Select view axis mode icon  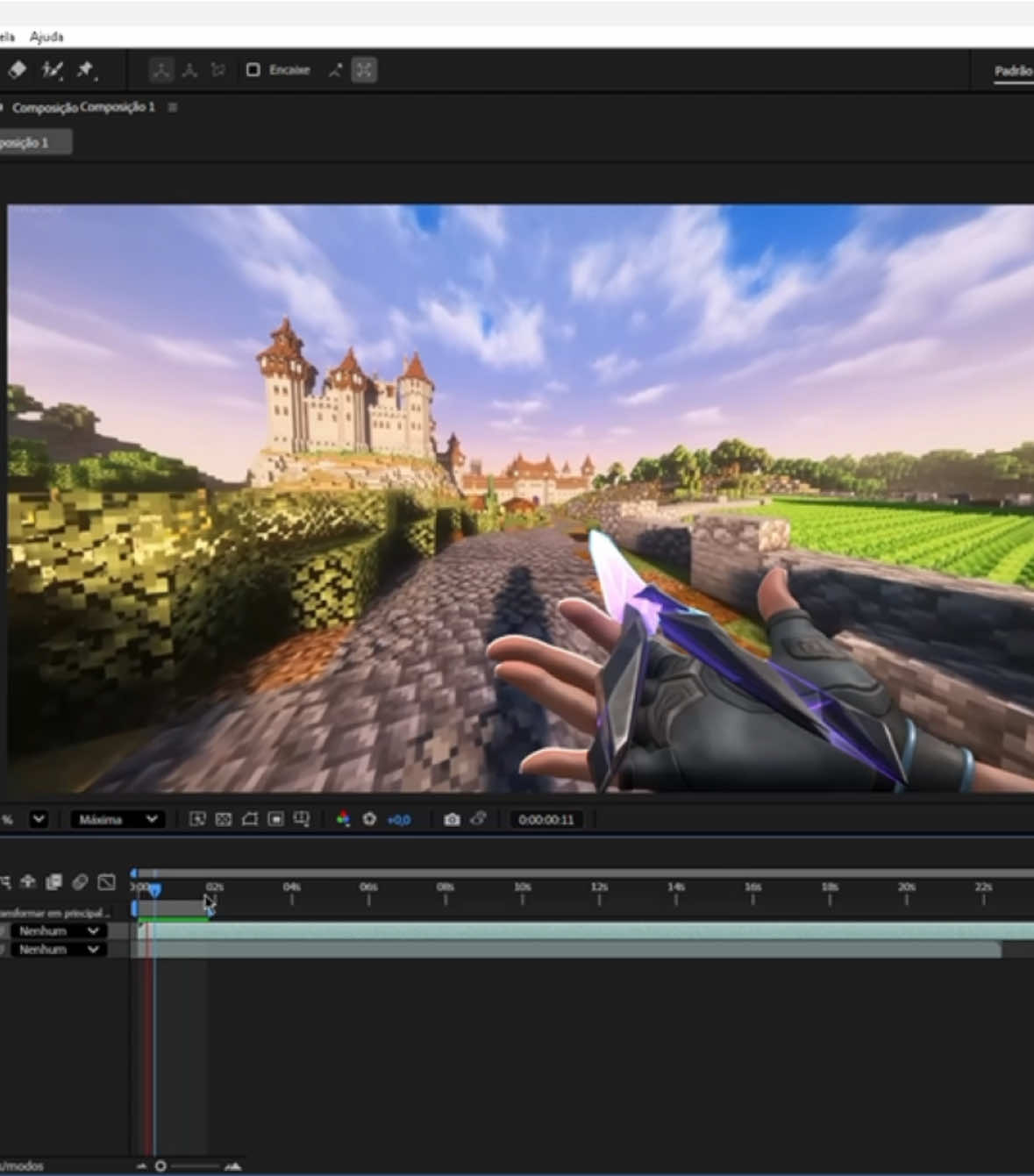point(217,70)
